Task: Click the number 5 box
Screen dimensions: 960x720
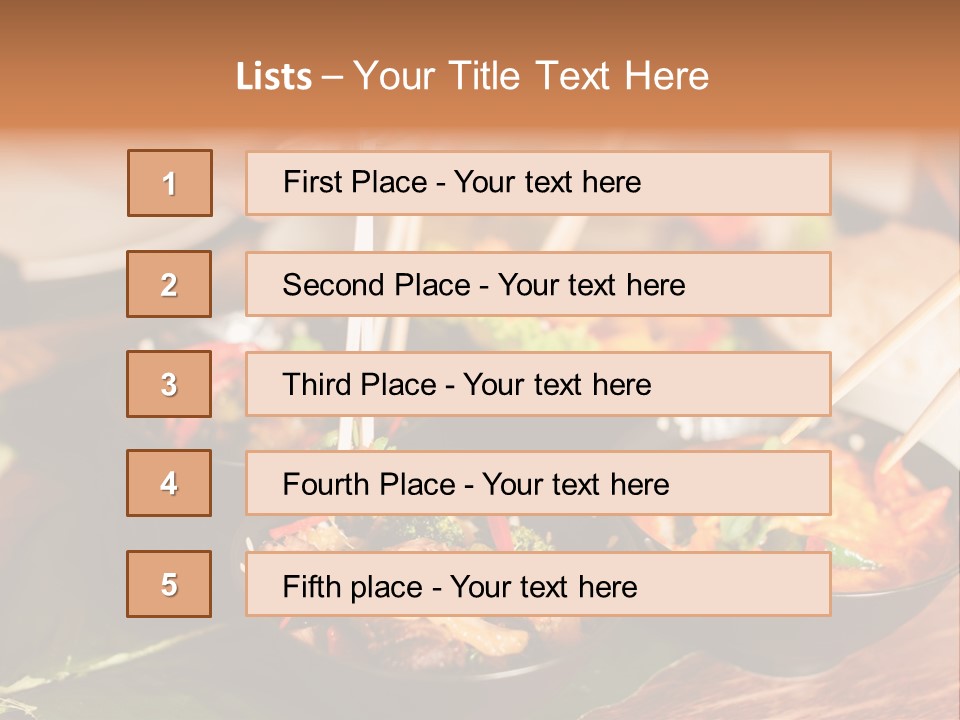Action: [169, 584]
